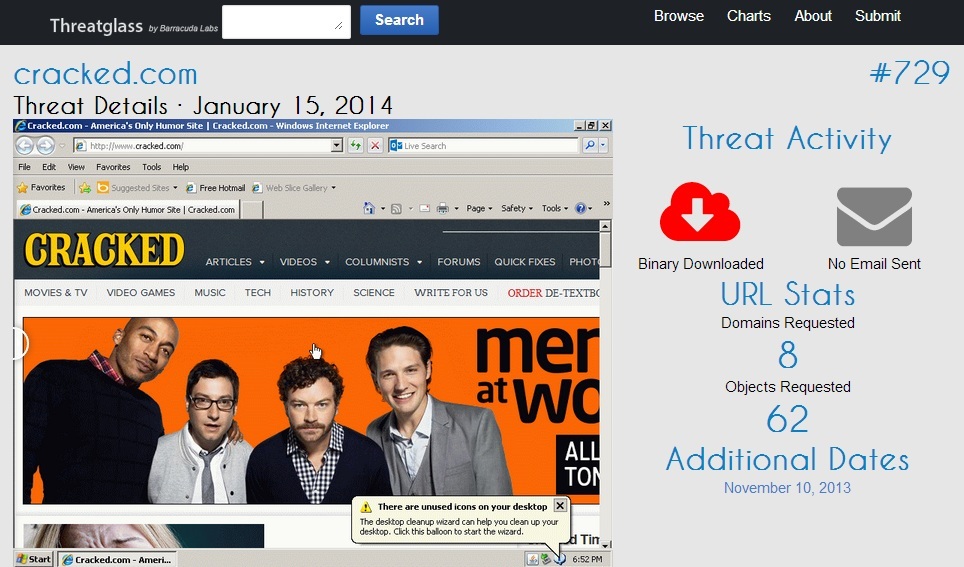Click the IE green Refresh icon
This screenshot has width=964, height=567.
tap(355, 146)
